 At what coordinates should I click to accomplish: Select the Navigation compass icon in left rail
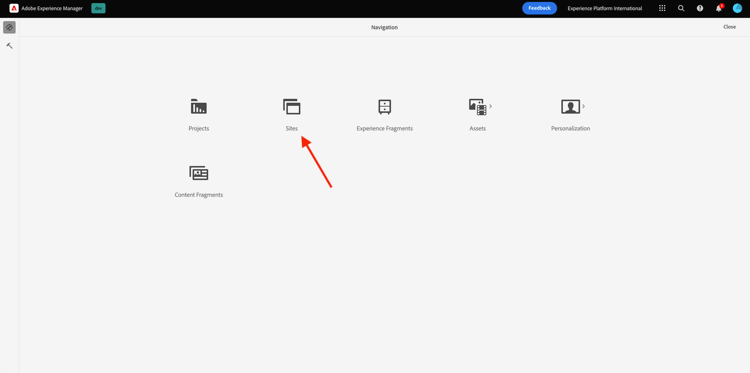(9, 27)
